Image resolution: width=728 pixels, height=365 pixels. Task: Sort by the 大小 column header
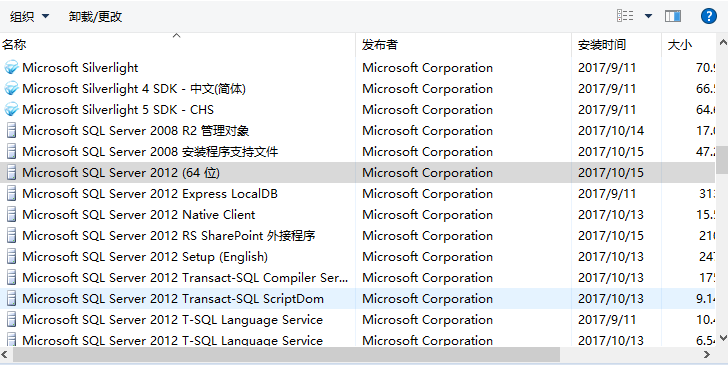pos(688,45)
